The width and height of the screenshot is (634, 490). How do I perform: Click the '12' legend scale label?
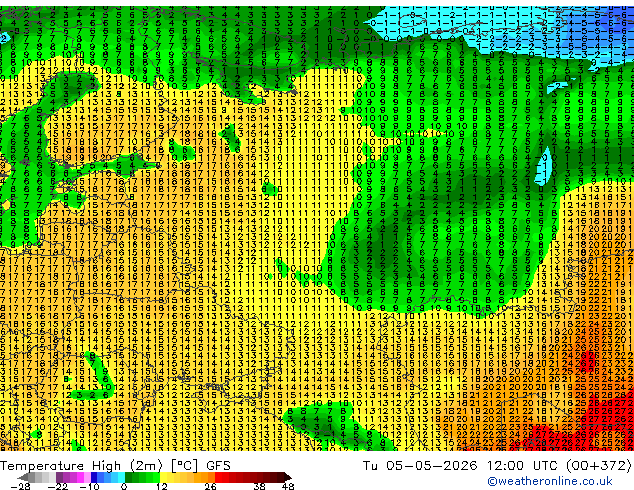pyautogui.click(x=162, y=486)
